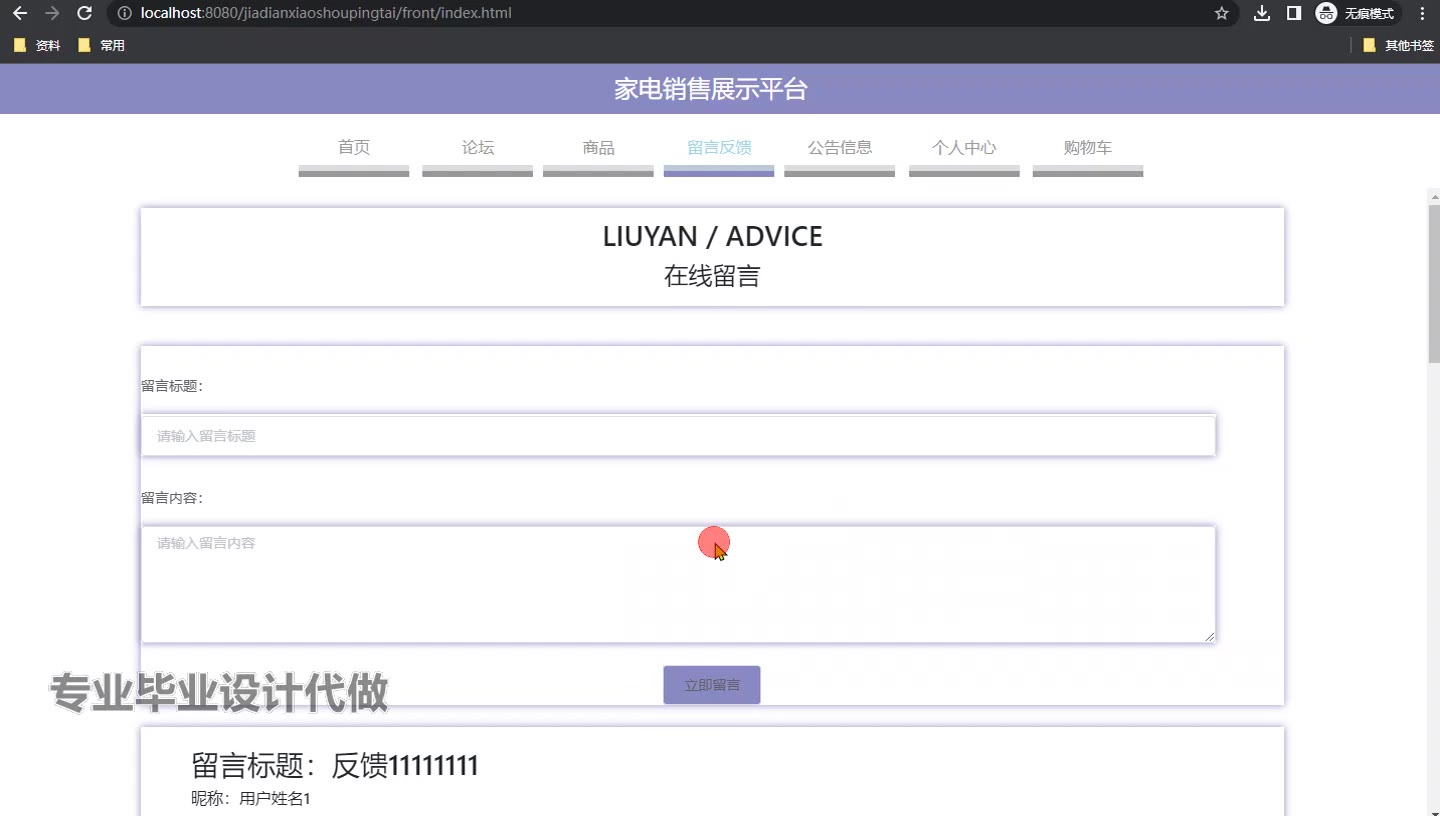Click the browser back arrow
The height and width of the screenshot is (816, 1440).
pyautogui.click(x=20, y=13)
